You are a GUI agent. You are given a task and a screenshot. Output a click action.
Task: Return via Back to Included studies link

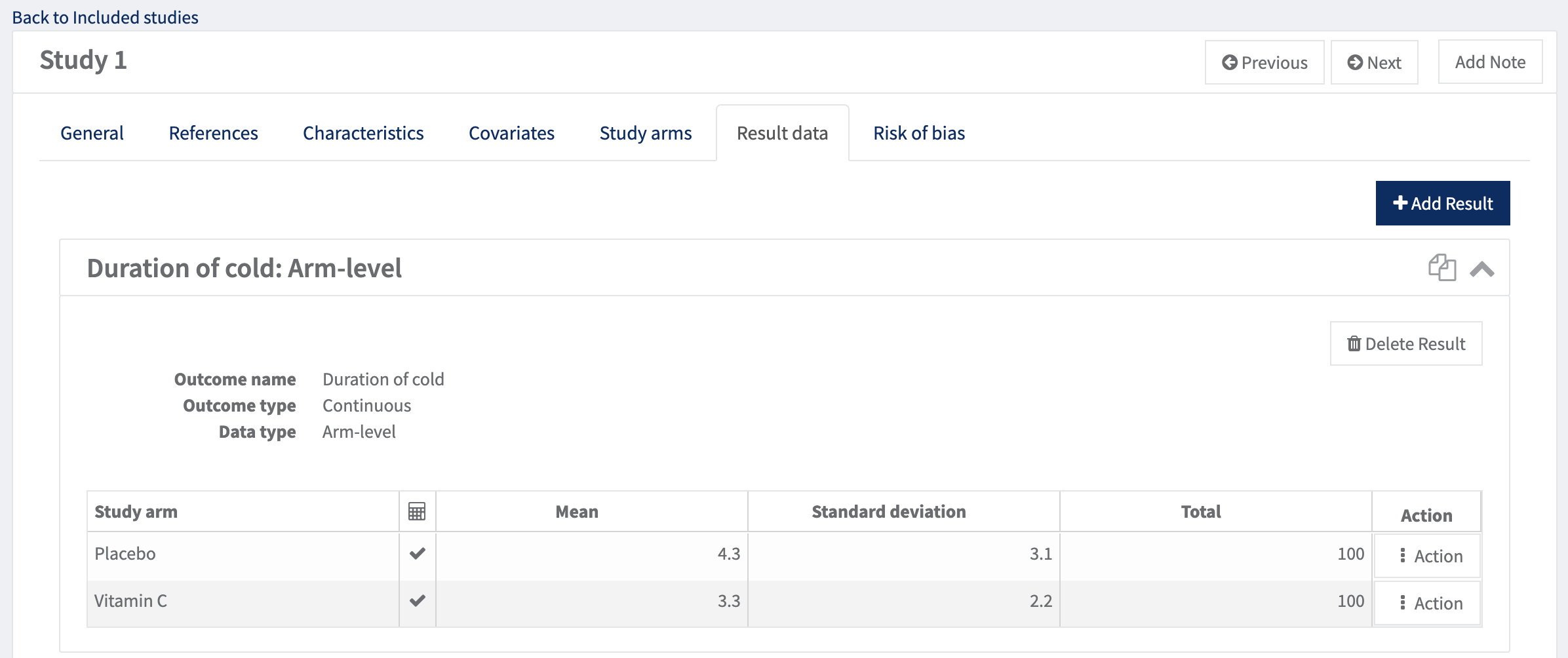click(105, 18)
